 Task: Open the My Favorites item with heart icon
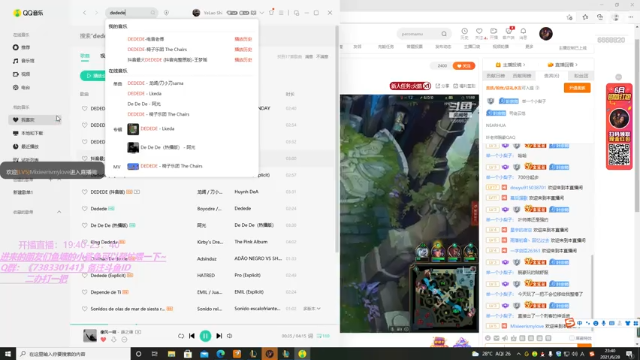pyautogui.click(x=35, y=120)
